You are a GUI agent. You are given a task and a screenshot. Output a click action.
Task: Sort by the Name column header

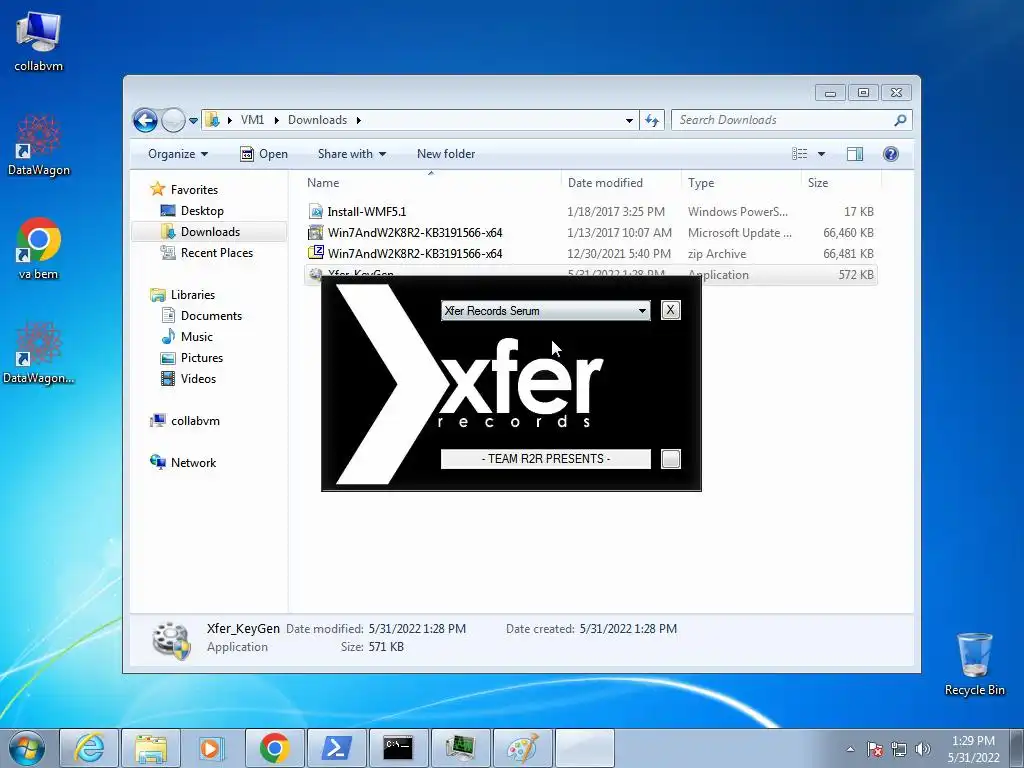pos(431,183)
